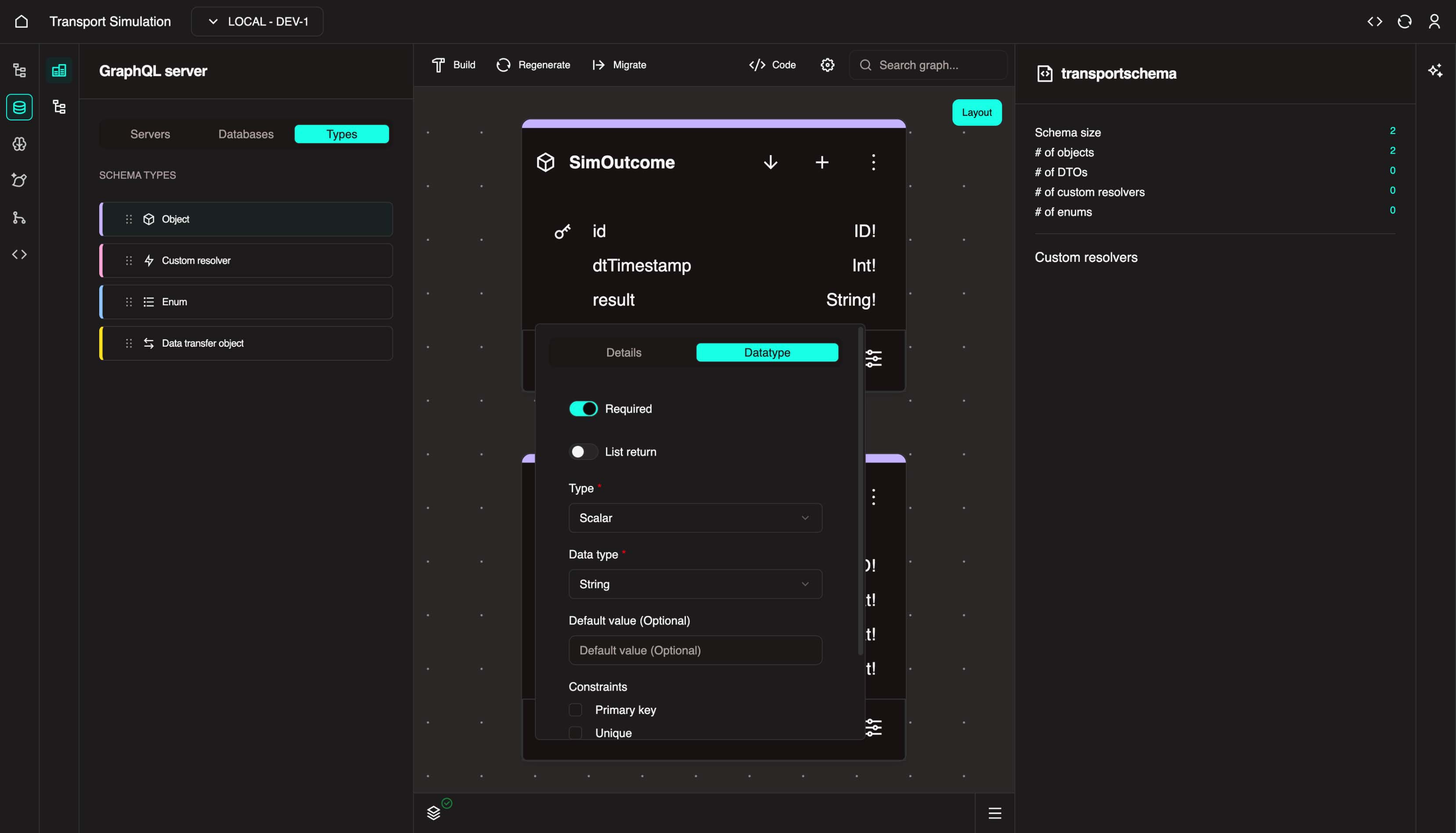Click the Default value input field
1456x833 pixels.
(695, 650)
